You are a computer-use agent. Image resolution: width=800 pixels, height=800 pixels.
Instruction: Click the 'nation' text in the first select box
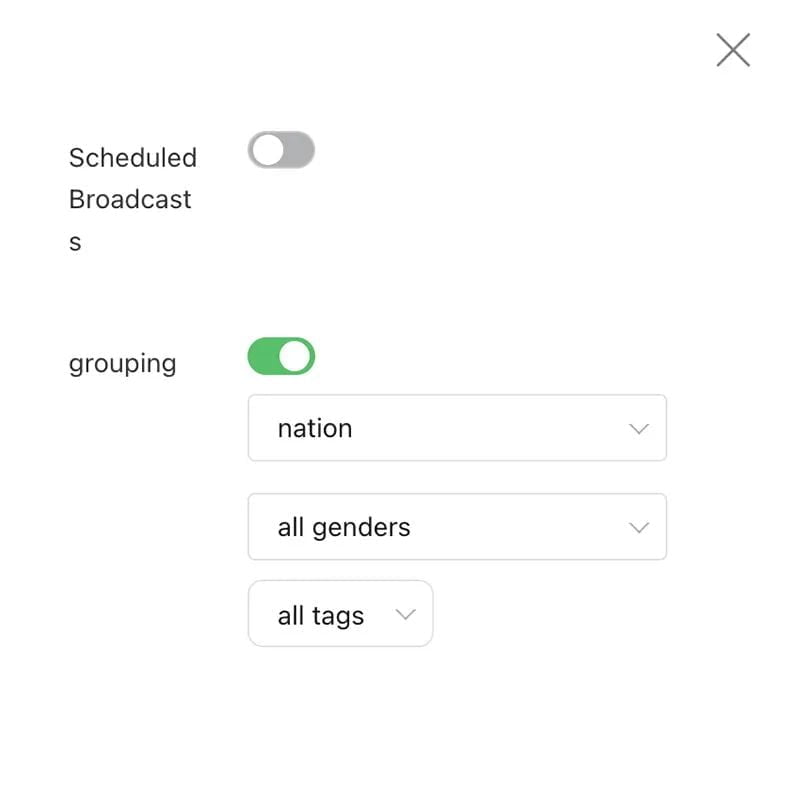coord(315,428)
